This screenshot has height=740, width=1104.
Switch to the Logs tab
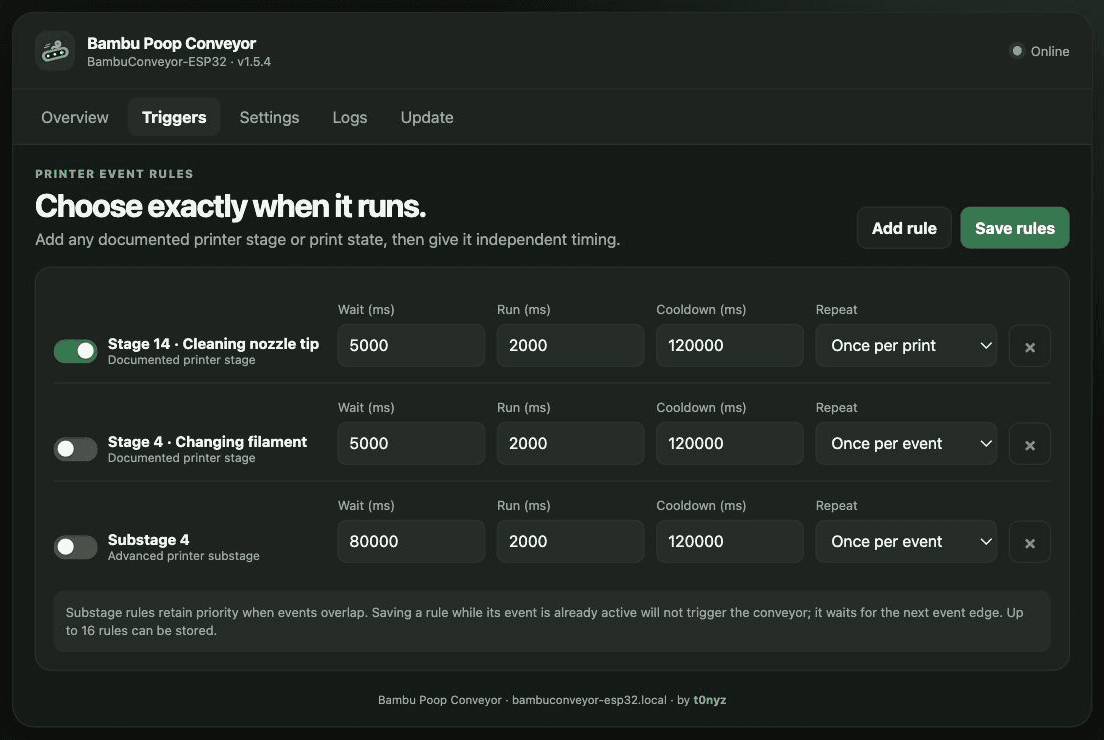[x=350, y=117]
